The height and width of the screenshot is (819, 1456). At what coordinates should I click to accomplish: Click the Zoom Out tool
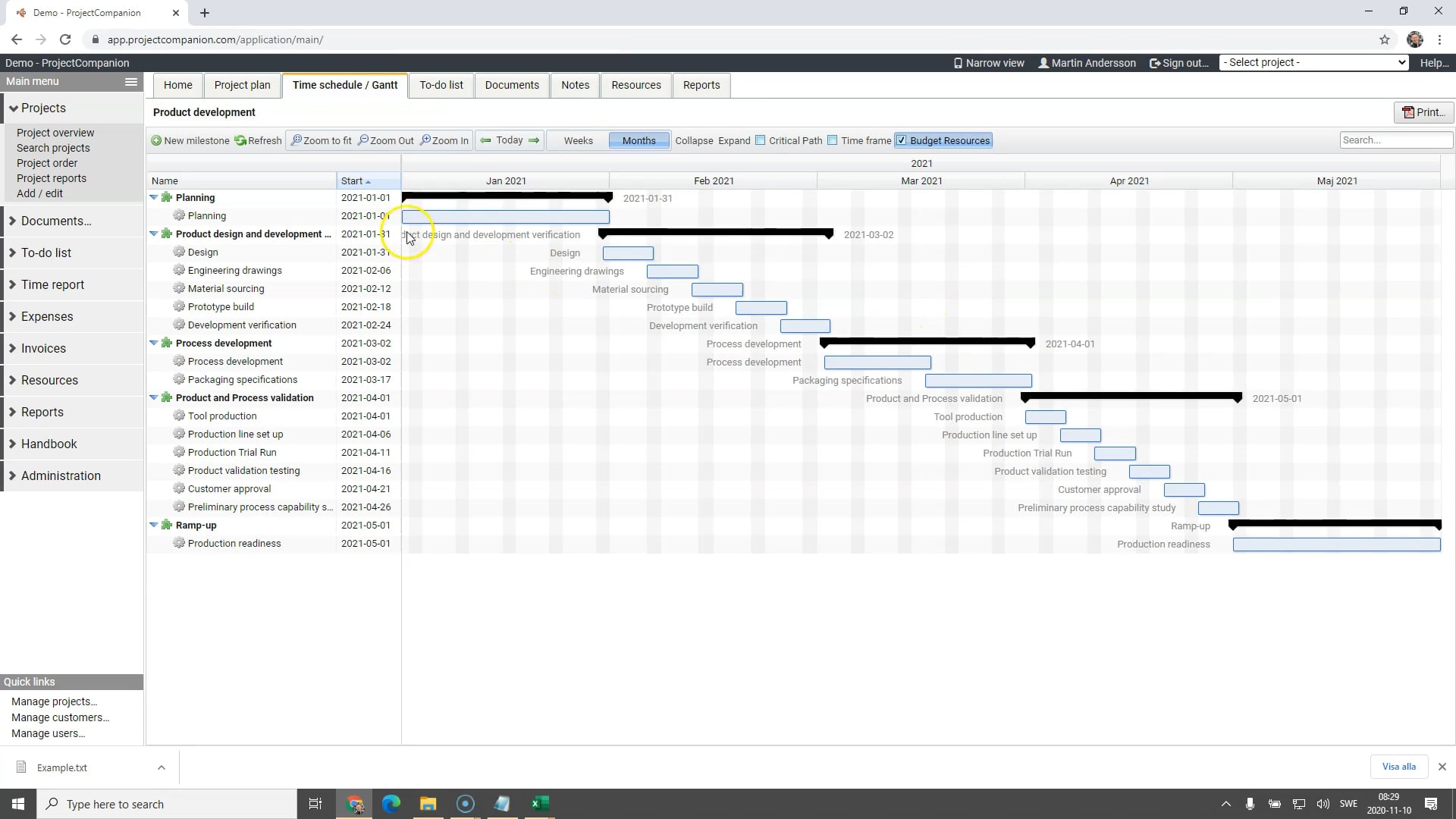click(386, 141)
